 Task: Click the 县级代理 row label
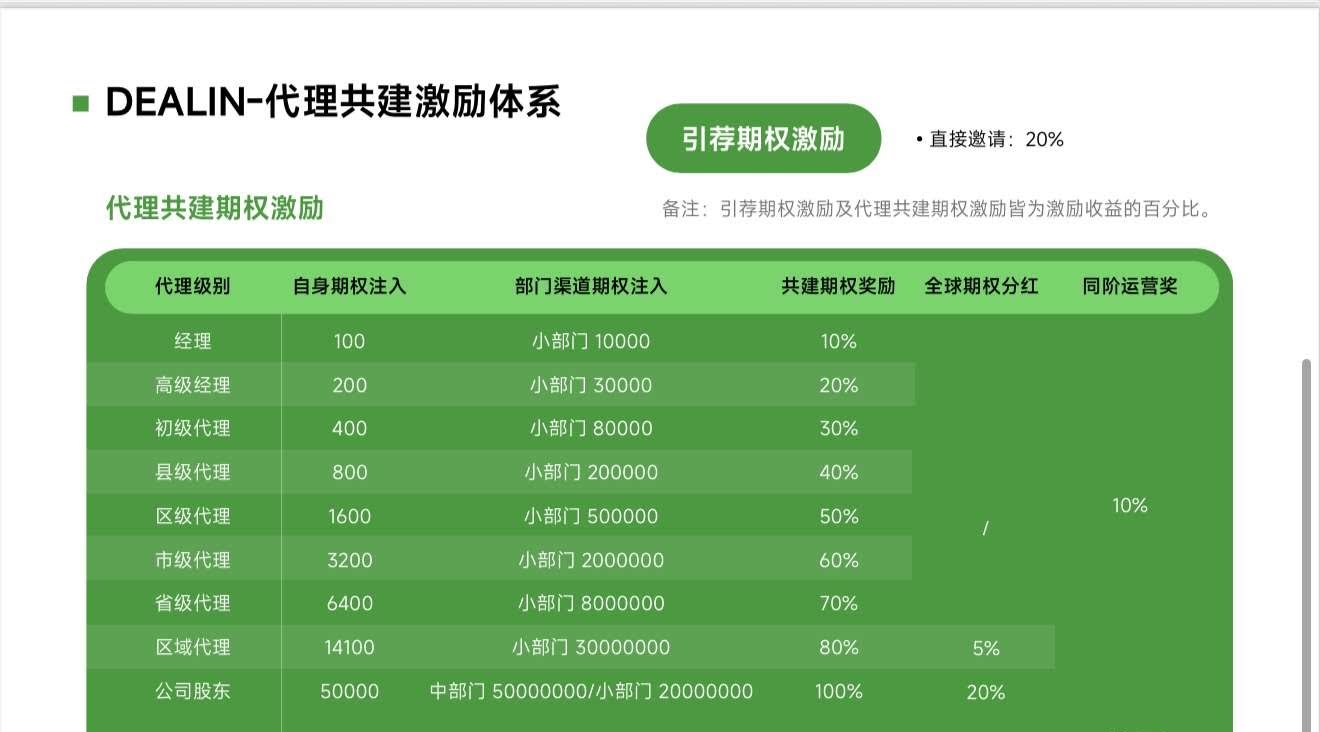tap(193, 472)
